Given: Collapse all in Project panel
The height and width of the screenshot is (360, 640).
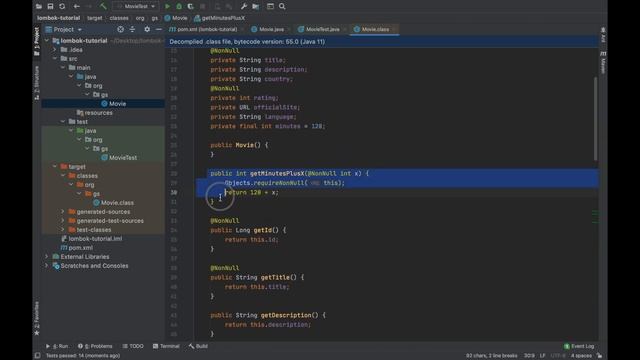Looking at the screenshot, I should tap(132, 29).
